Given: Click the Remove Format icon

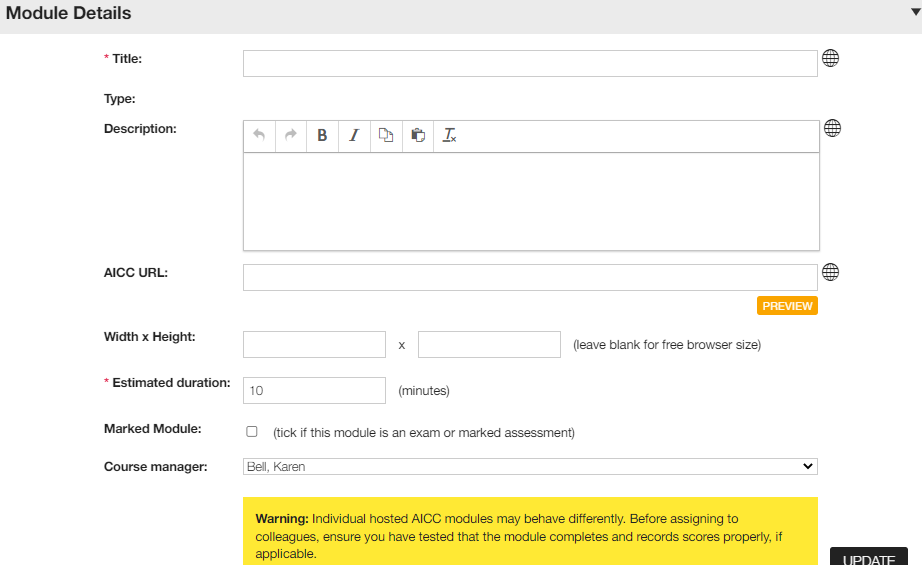Looking at the screenshot, I should pyautogui.click(x=449, y=135).
